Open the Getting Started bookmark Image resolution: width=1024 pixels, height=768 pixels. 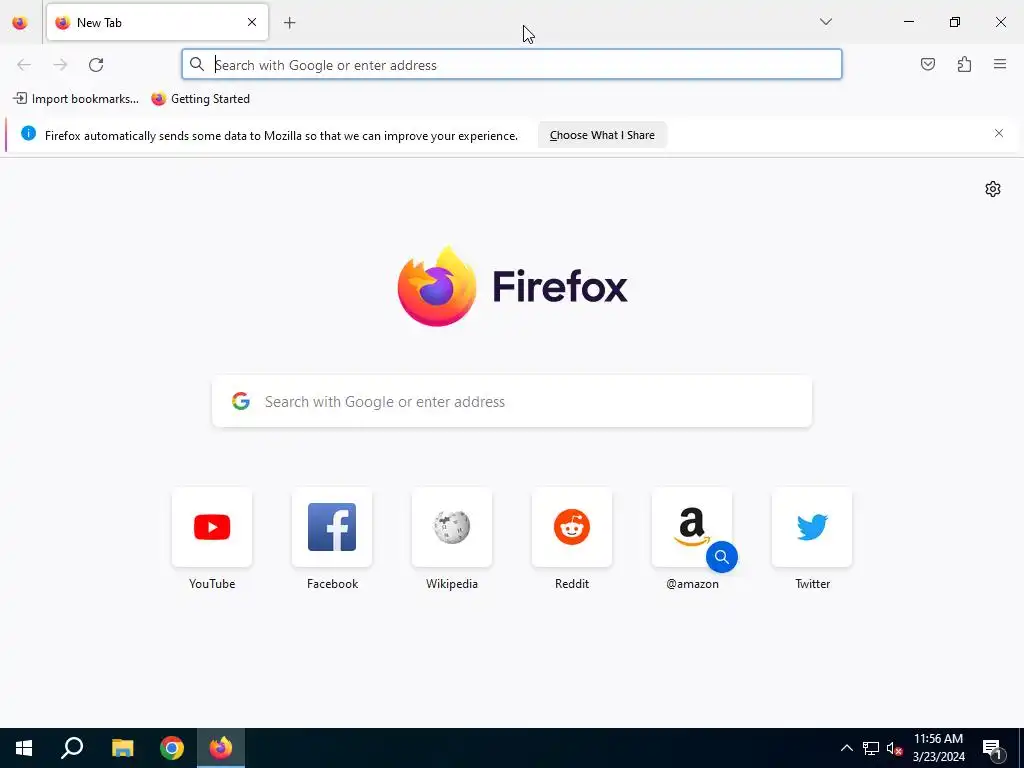click(x=200, y=99)
